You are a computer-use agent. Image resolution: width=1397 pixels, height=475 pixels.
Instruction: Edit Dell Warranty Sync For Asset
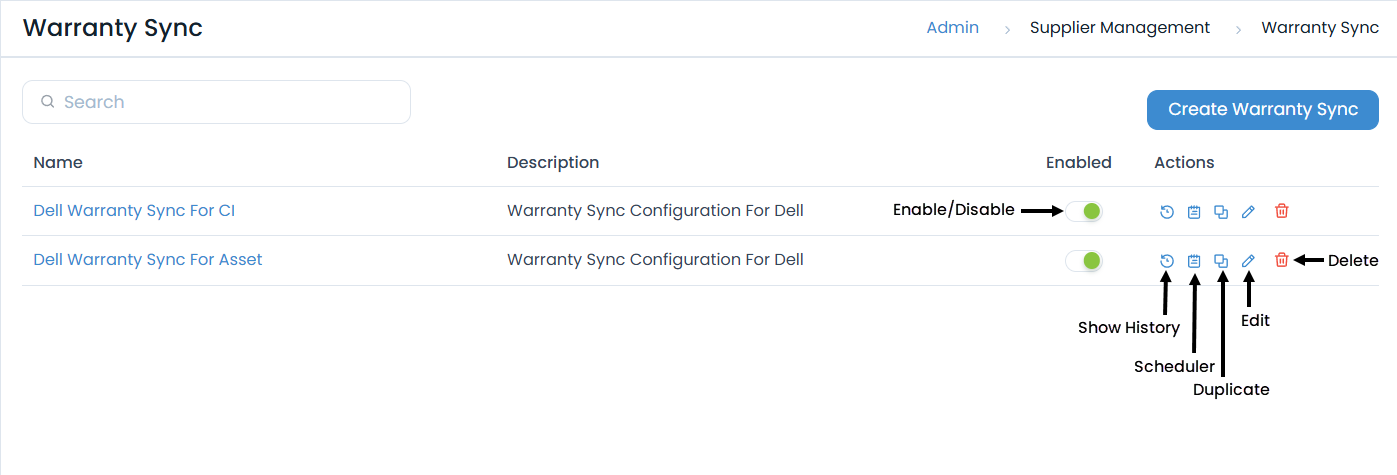(x=1248, y=261)
